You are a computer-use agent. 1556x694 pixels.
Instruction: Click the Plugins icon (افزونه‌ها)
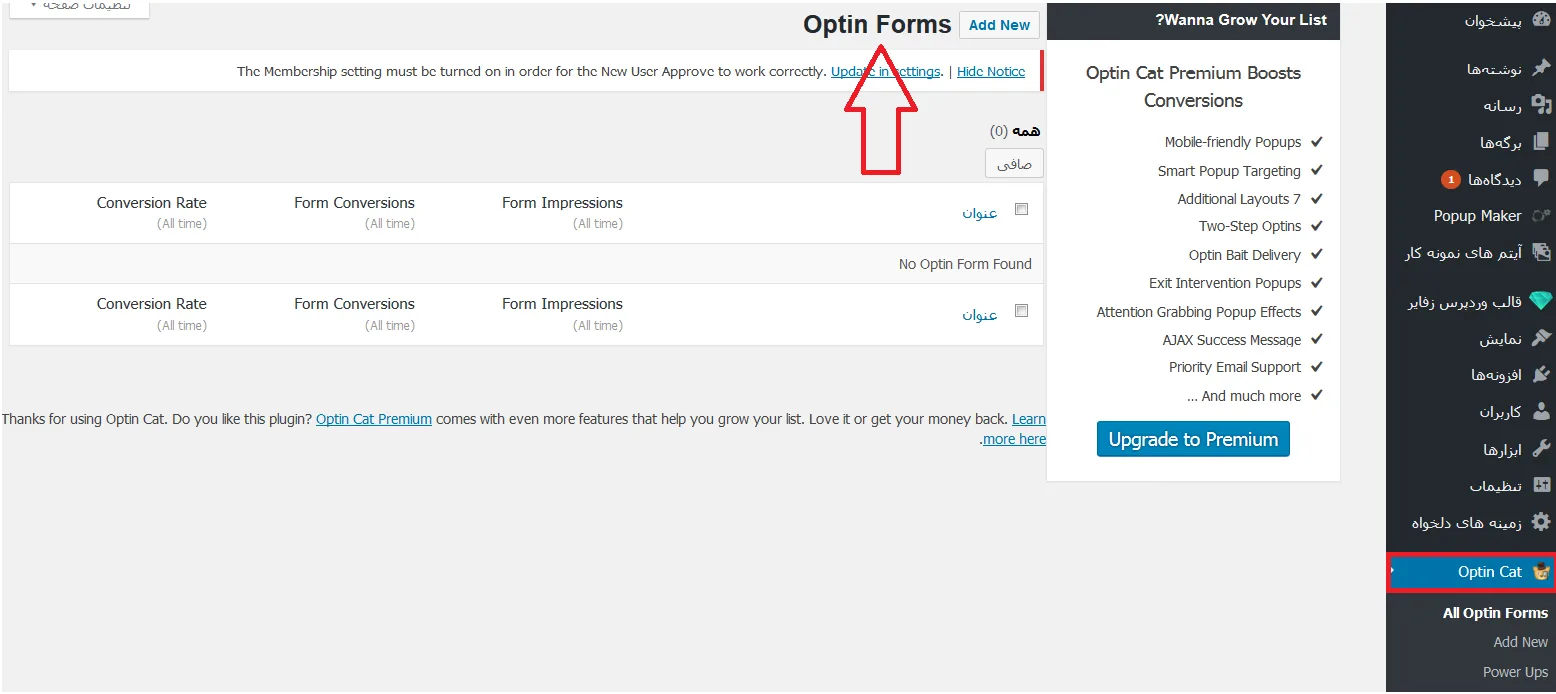pos(1541,375)
